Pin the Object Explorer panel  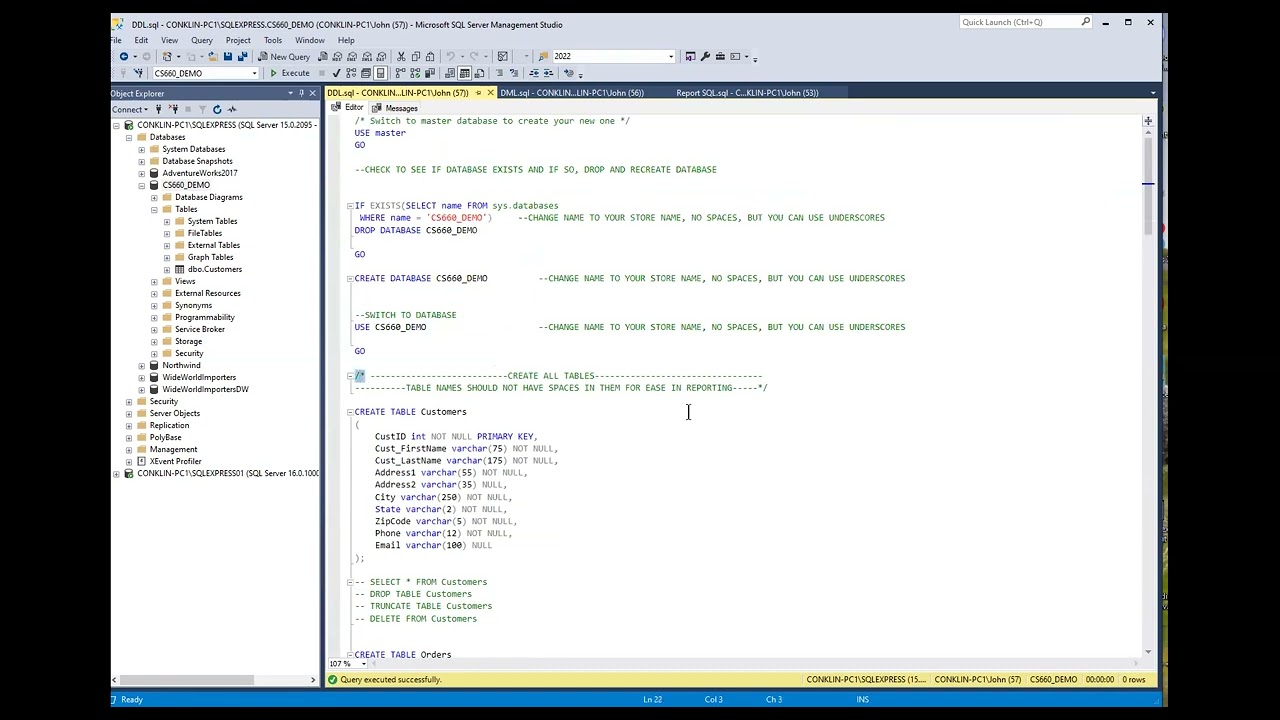click(301, 93)
